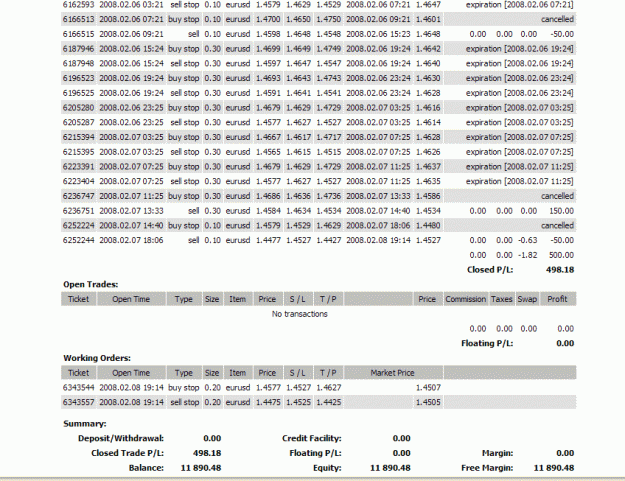Click the market price 1.4505
625x481 pixels.
(428, 402)
